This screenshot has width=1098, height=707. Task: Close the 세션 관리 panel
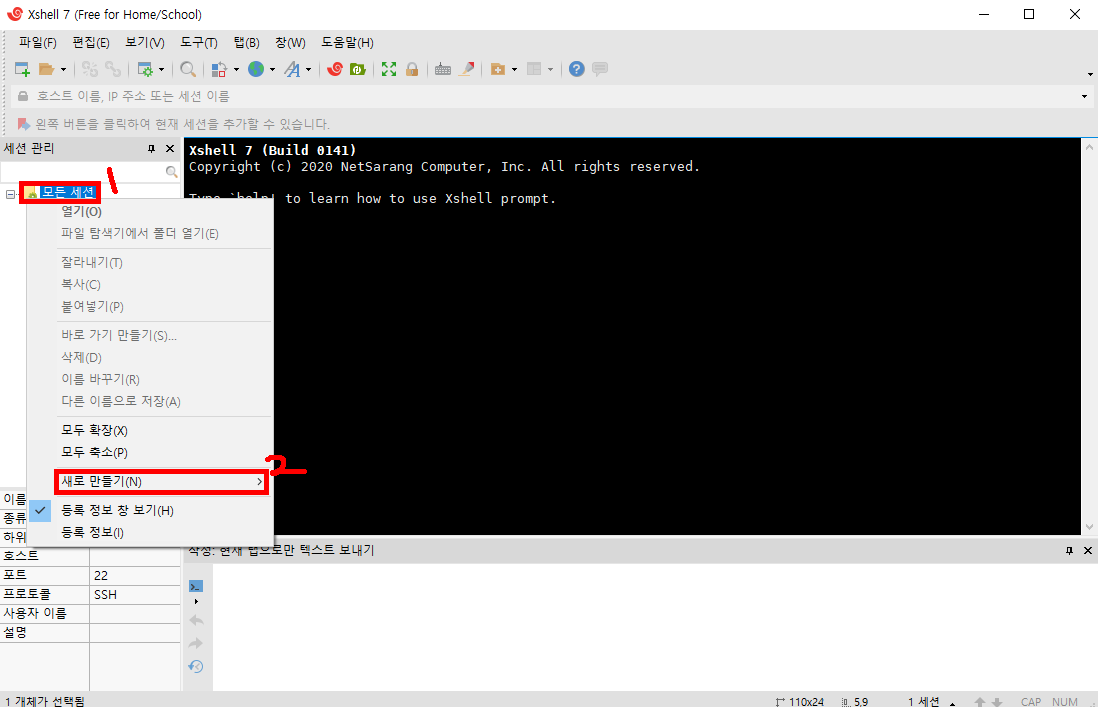click(169, 148)
